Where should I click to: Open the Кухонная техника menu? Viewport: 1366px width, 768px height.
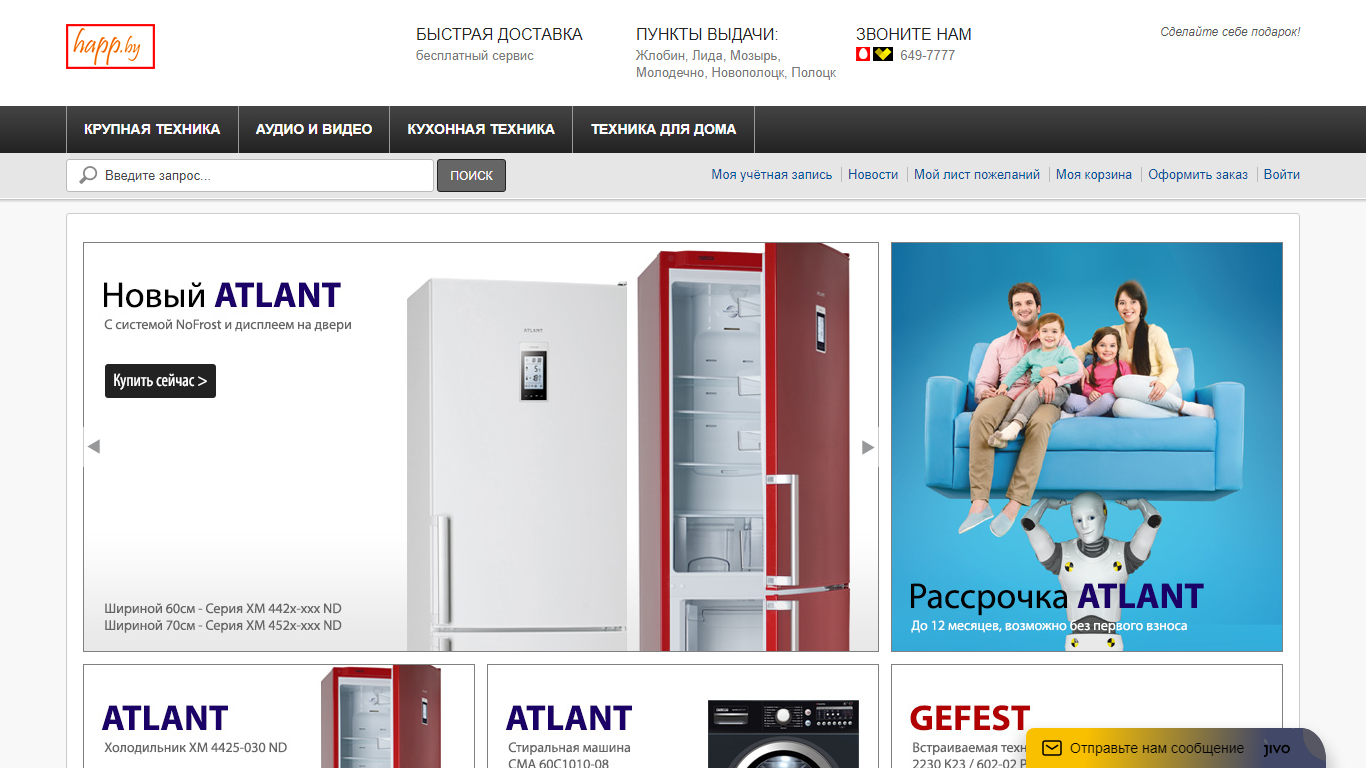[x=481, y=129]
